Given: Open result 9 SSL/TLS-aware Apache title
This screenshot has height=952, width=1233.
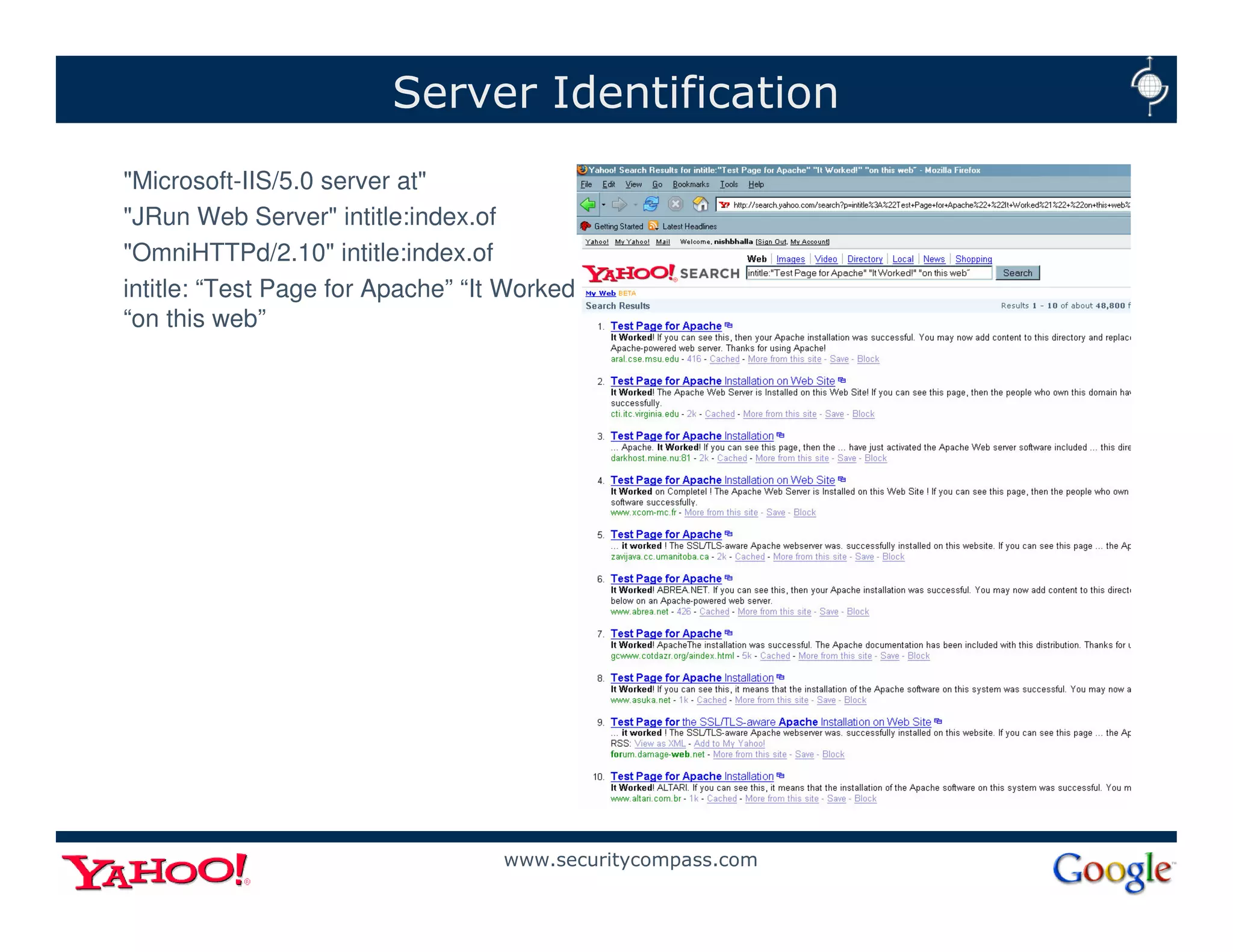Looking at the screenshot, I should pos(771,722).
